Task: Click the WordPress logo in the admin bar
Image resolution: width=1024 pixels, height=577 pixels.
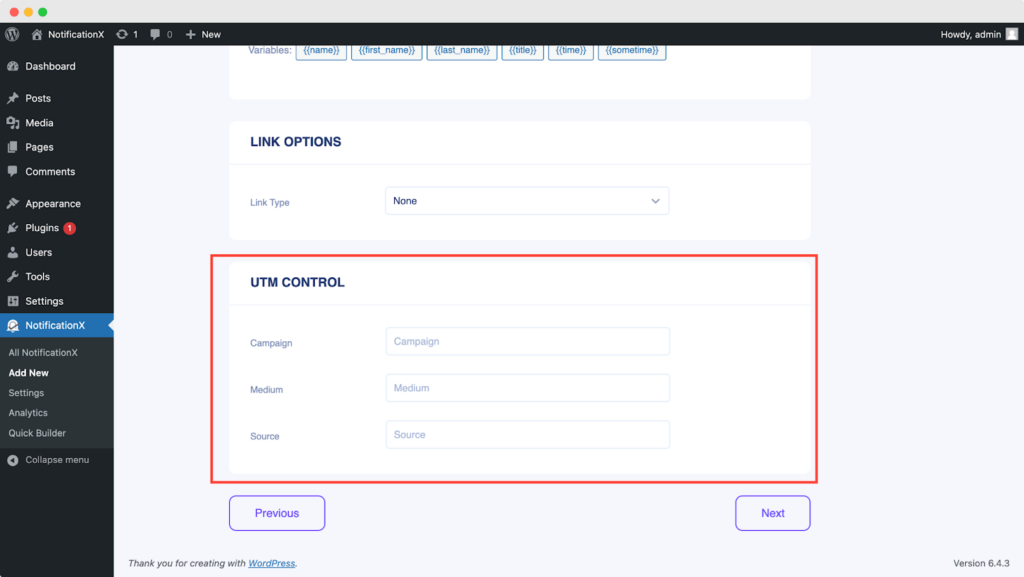Action: [x=11, y=33]
